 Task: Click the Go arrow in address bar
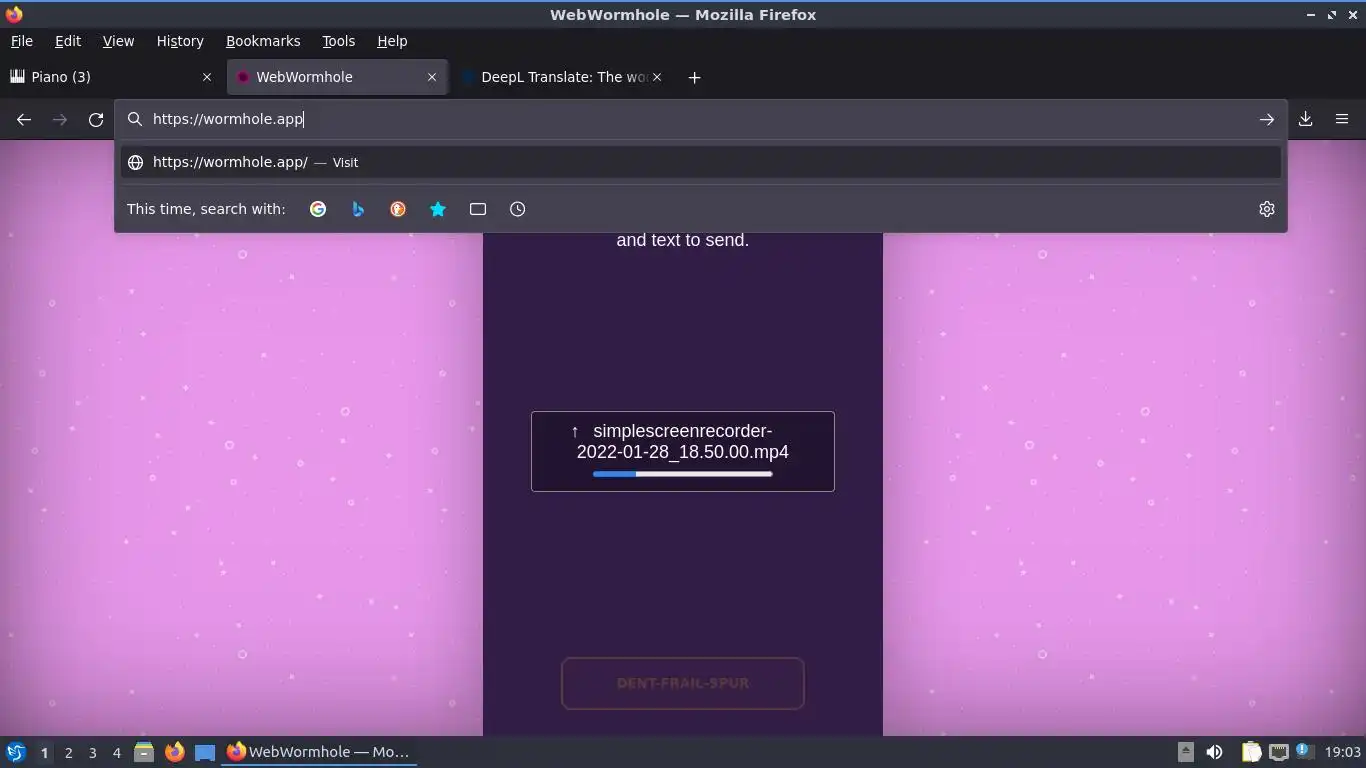pos(1266,119)
